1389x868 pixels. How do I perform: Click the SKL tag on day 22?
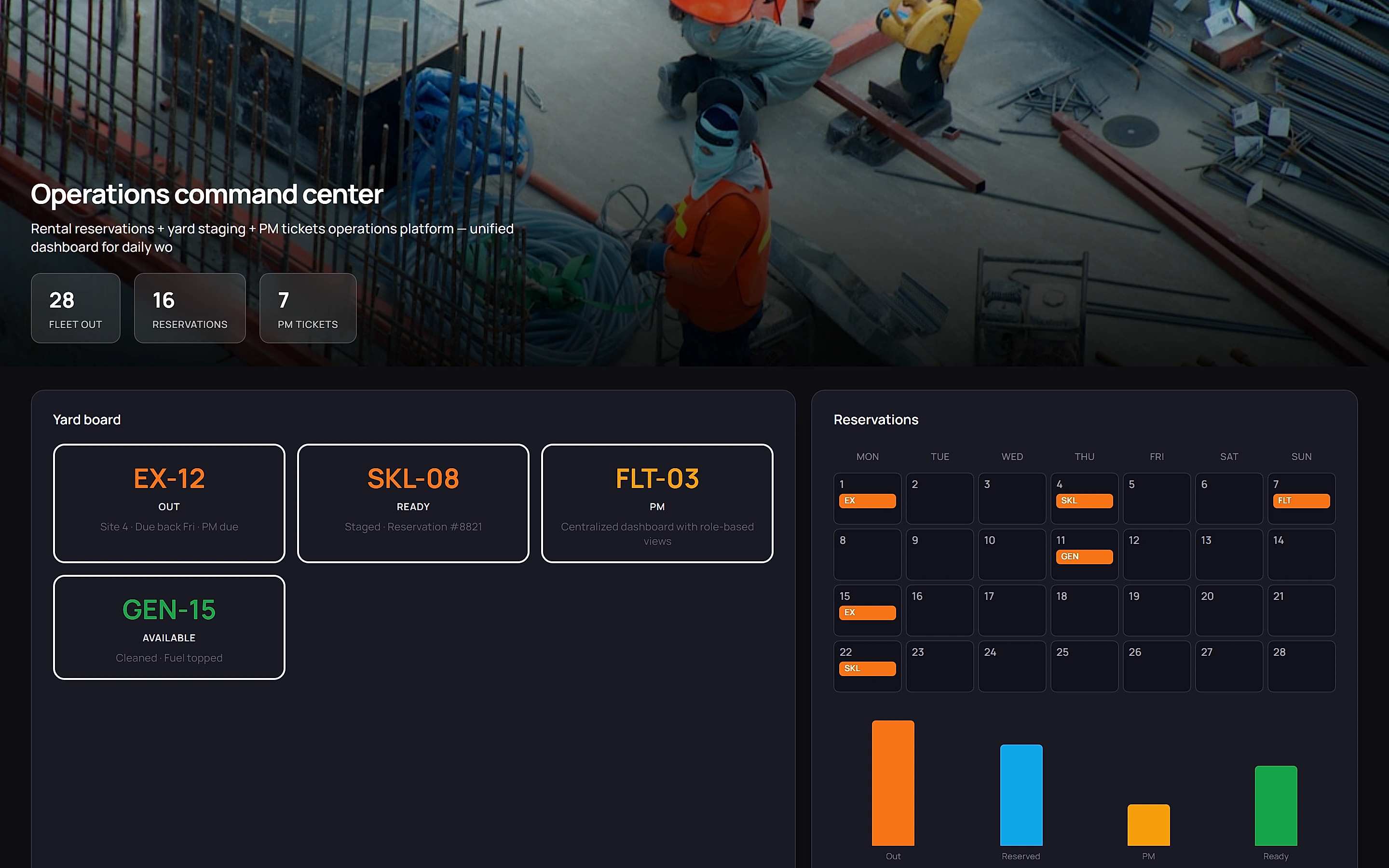click(867, 668)
